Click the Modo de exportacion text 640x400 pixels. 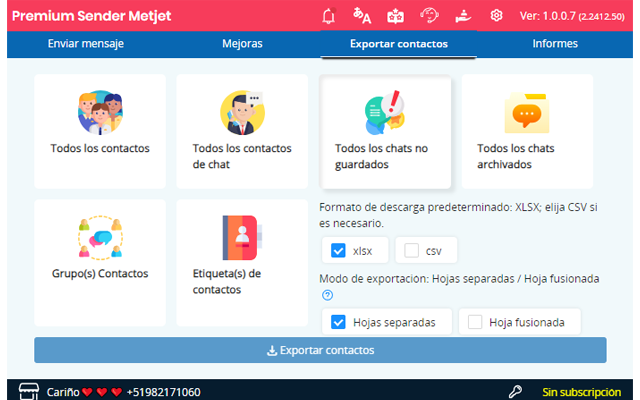click(x=459, y=279)
